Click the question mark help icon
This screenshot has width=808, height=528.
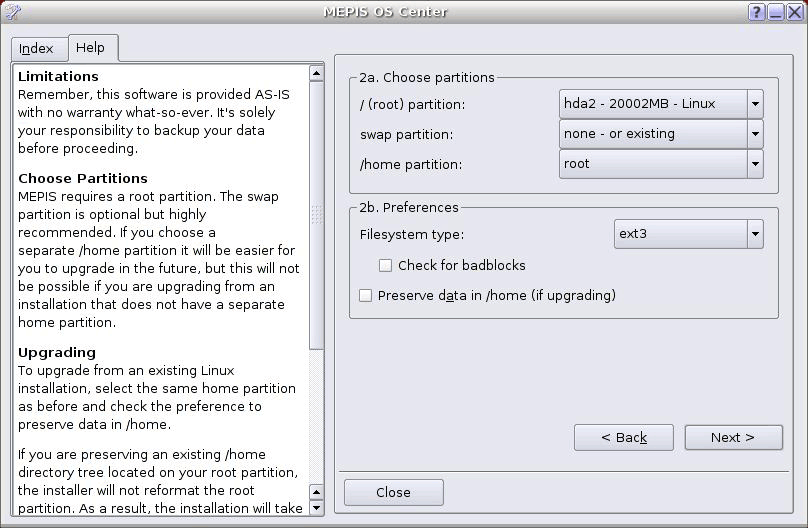coord(756,12)
